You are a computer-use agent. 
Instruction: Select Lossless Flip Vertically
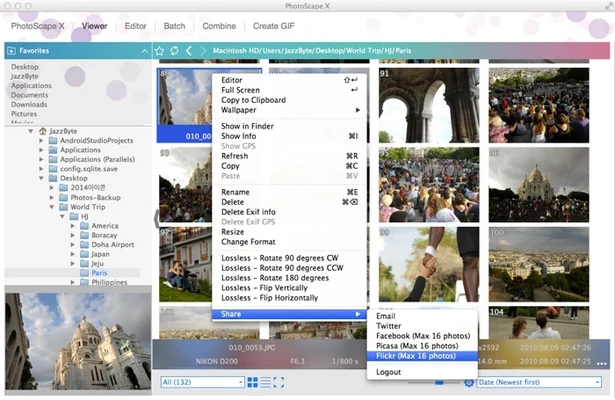(x=289, y=288)
